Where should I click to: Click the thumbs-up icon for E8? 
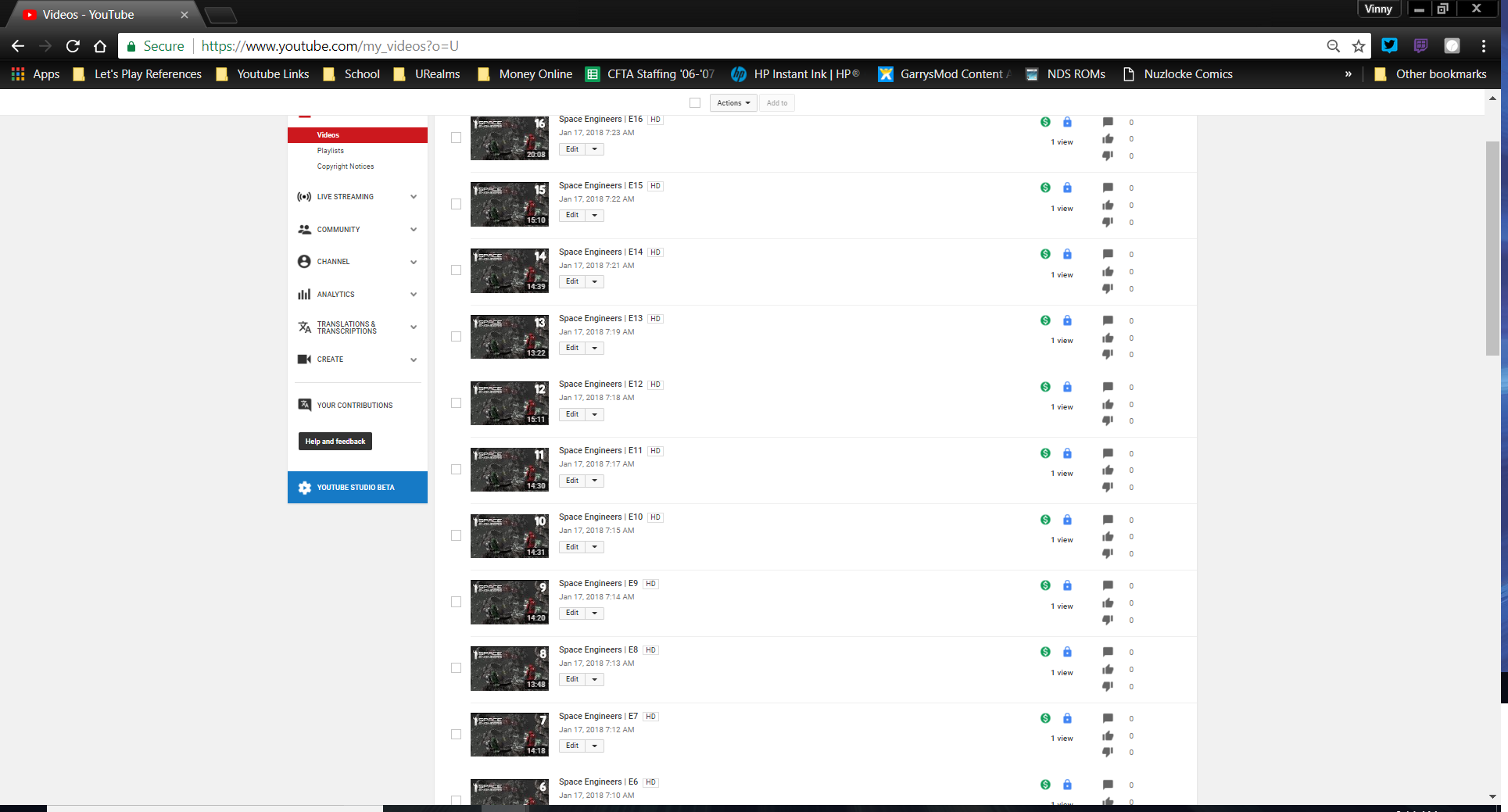[x=1108, y=670]
